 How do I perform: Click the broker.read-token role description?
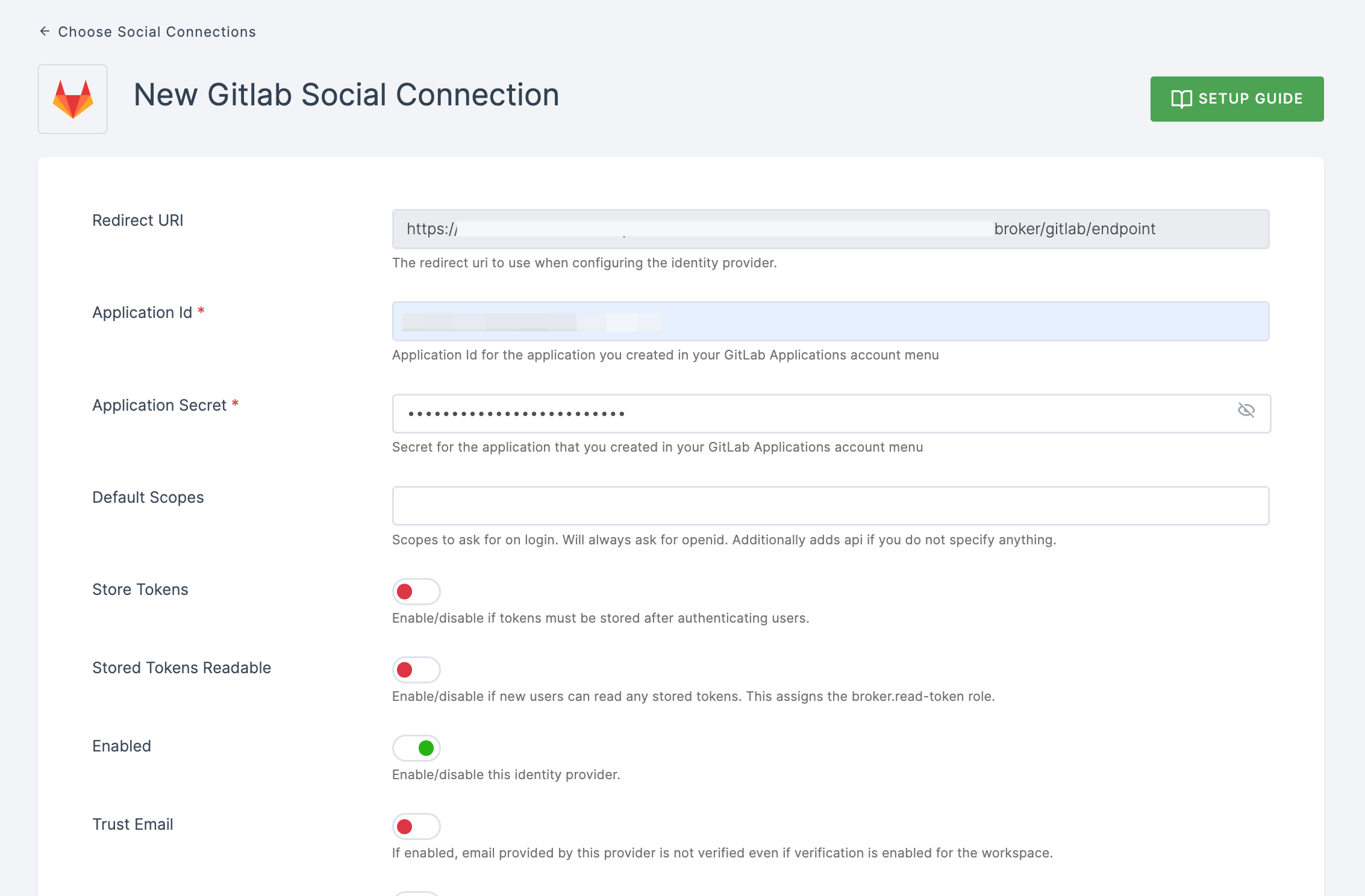click(x=693, y=697)
